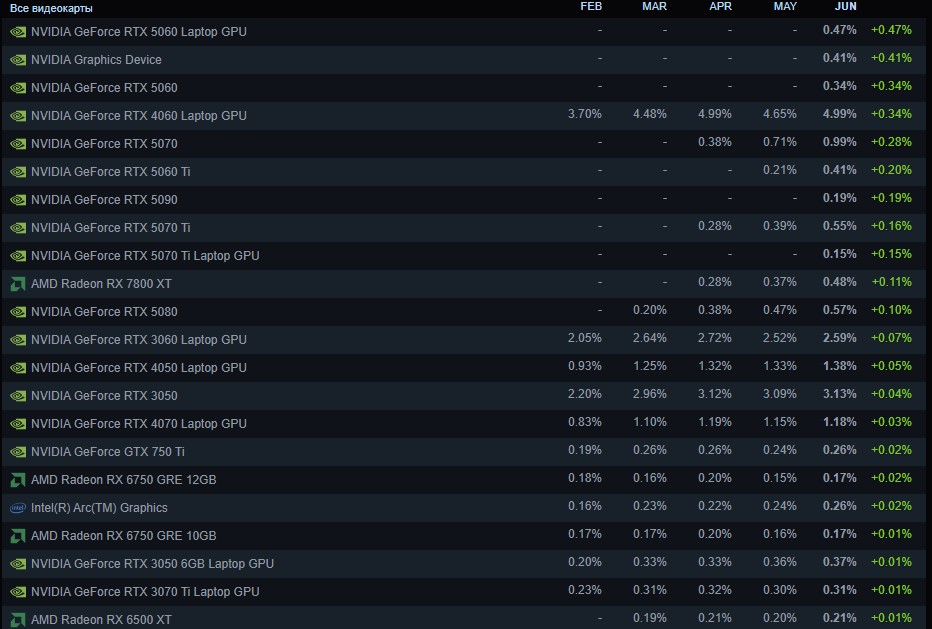Click NVIDIA icon beside GTX 750 Ti
This screenshot has width=932, height=629.
tap(18, 452)
